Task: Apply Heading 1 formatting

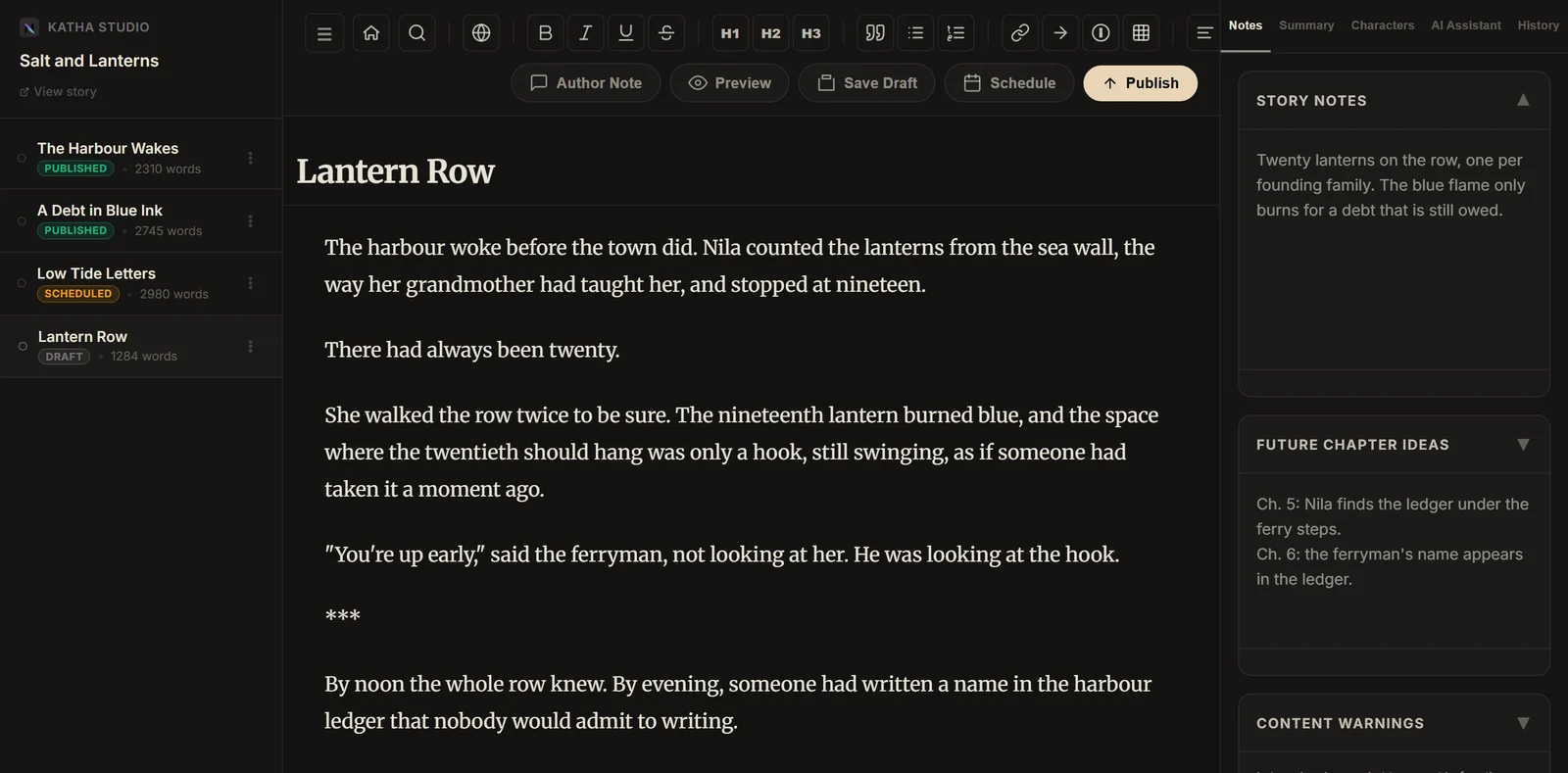Action: tap(730, 33)
